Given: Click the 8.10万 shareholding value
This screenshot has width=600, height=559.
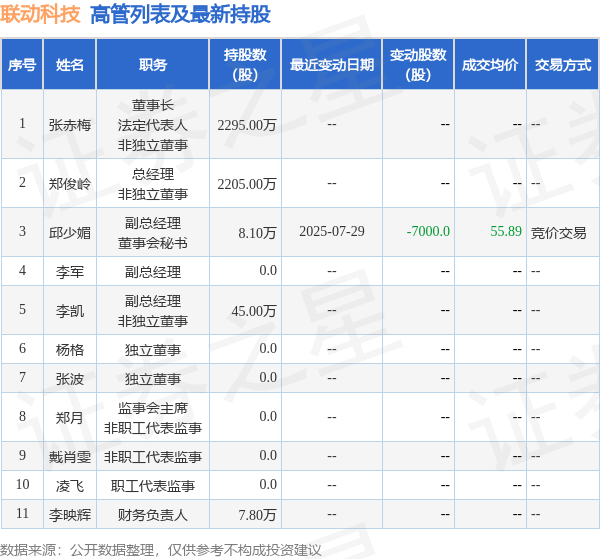Looking at the screenshot, I should click(257, 233).
